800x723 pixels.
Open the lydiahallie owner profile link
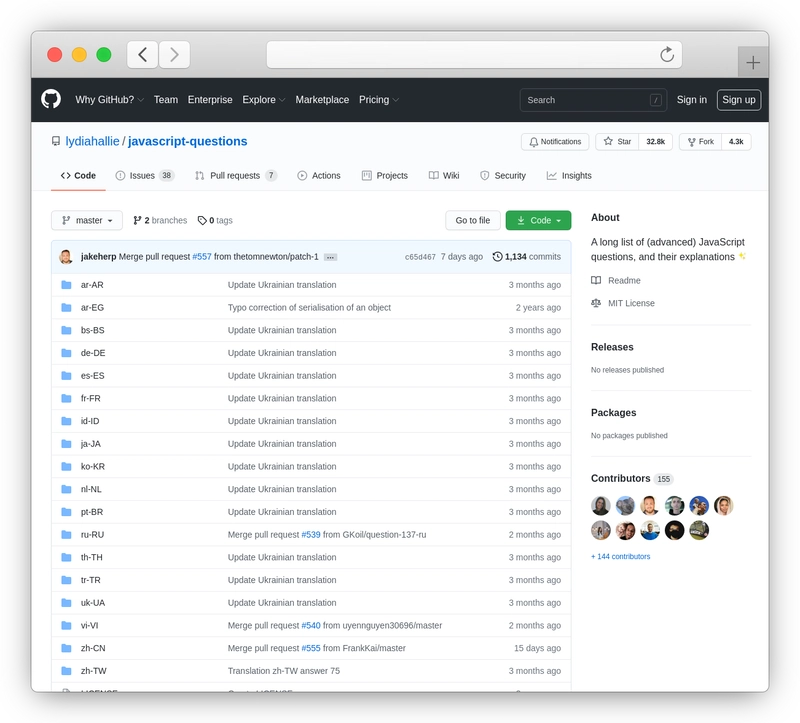pos(92,141)
